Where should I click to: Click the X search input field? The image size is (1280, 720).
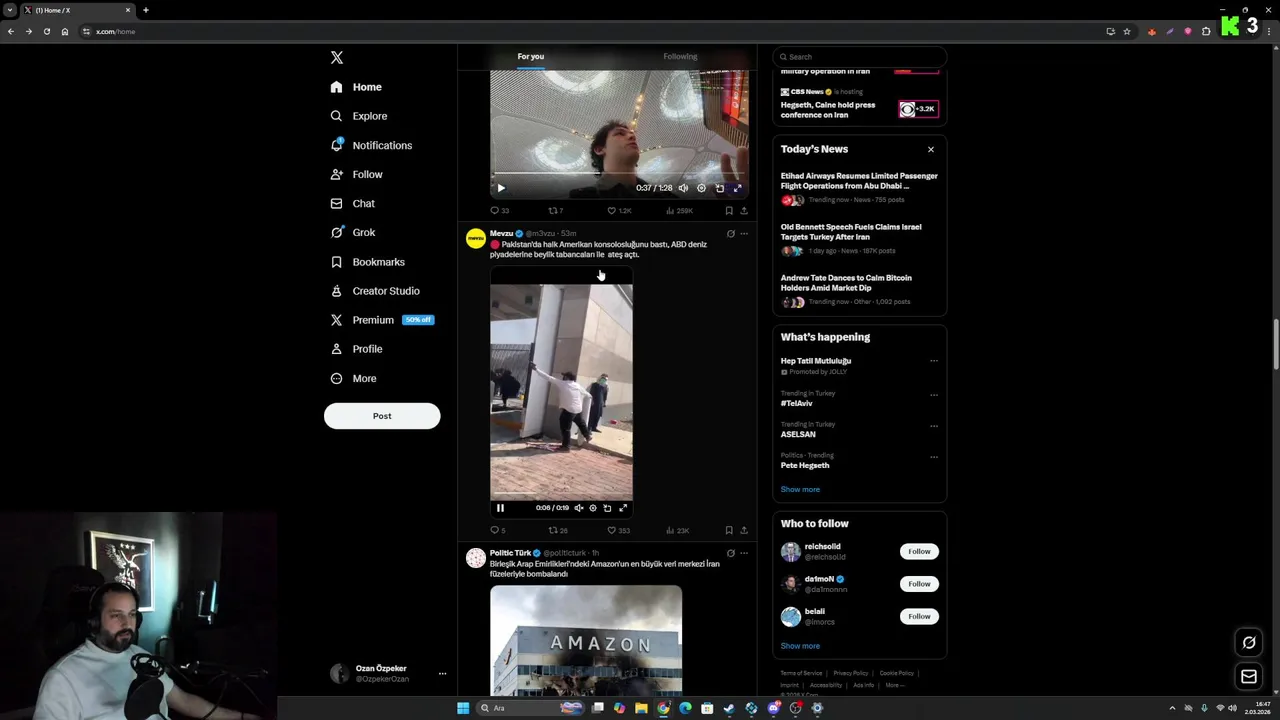[x=859, y=57]
